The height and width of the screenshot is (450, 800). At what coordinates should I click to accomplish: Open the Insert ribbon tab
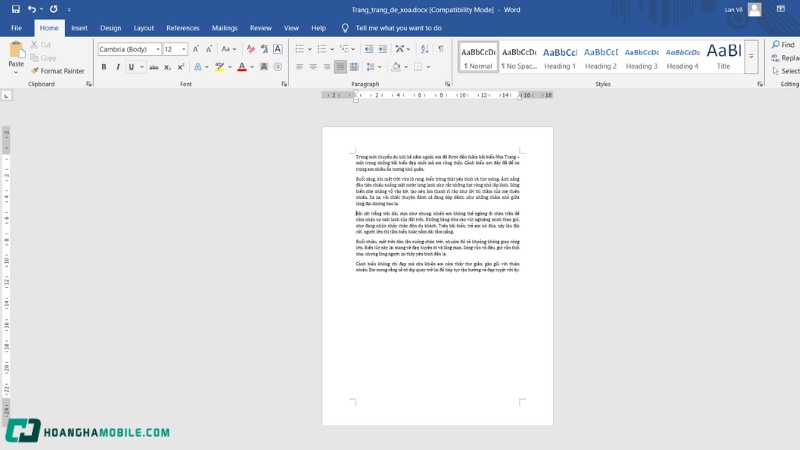click(79, 28)
